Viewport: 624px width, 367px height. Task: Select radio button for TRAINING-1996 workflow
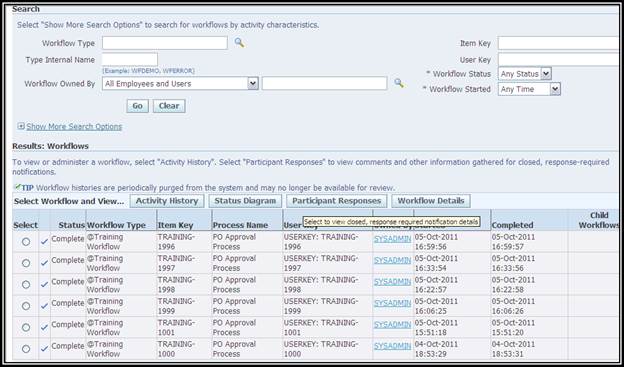coord(26,242)
